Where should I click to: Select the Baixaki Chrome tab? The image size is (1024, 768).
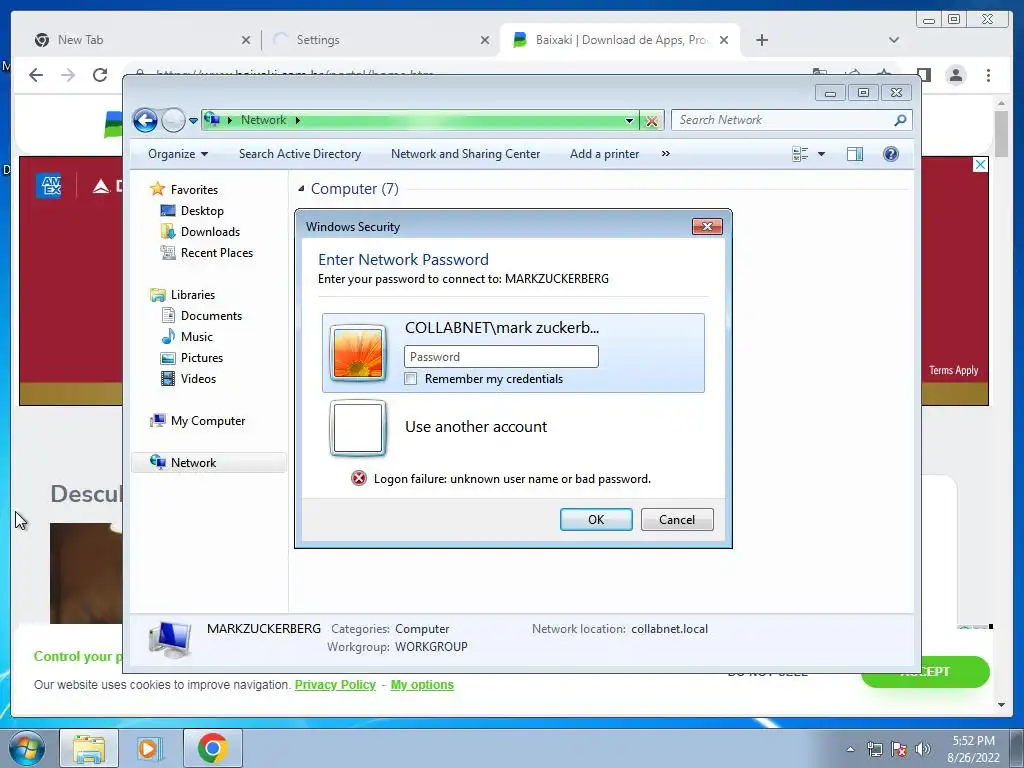pos(620,40)
